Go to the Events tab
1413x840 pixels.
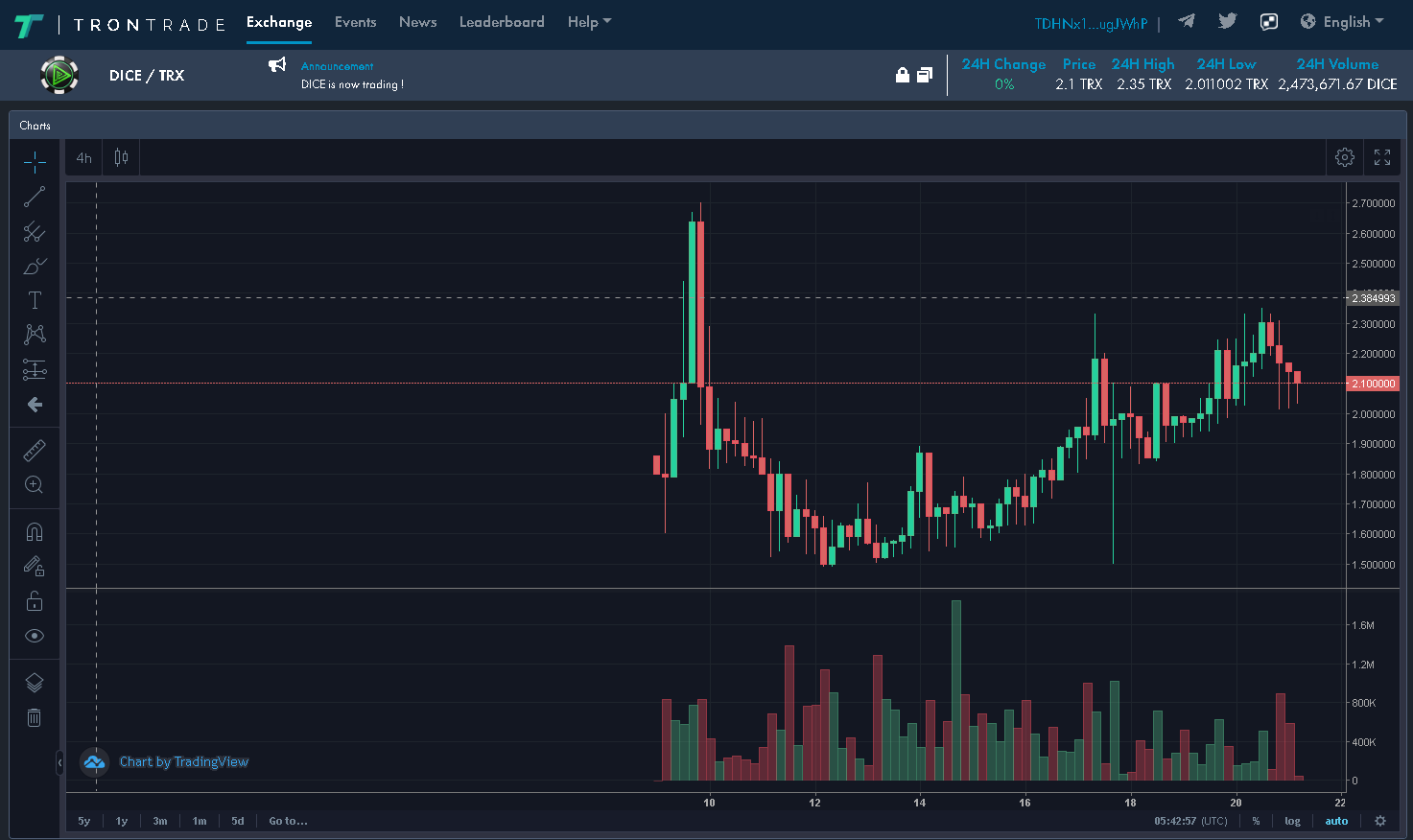[x=355, y=22]
